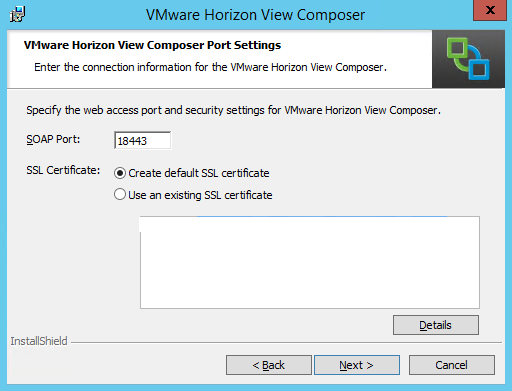The width and height of the screenshot is (512, 391).
Task: Click the "Create default SSL certificate" label text
Action: click(199, 173)
